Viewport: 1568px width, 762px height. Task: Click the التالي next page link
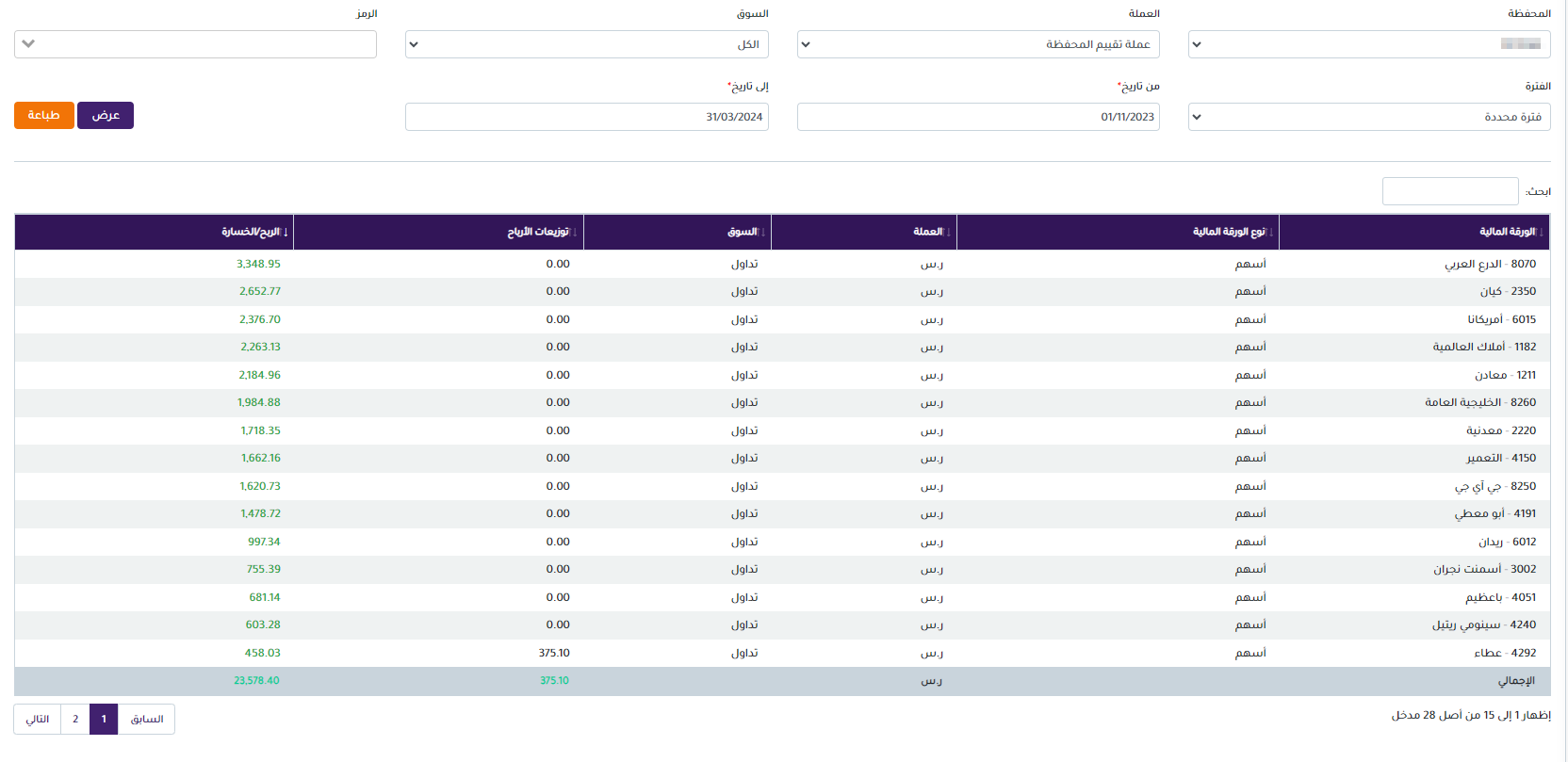click(x=38, y=719)
